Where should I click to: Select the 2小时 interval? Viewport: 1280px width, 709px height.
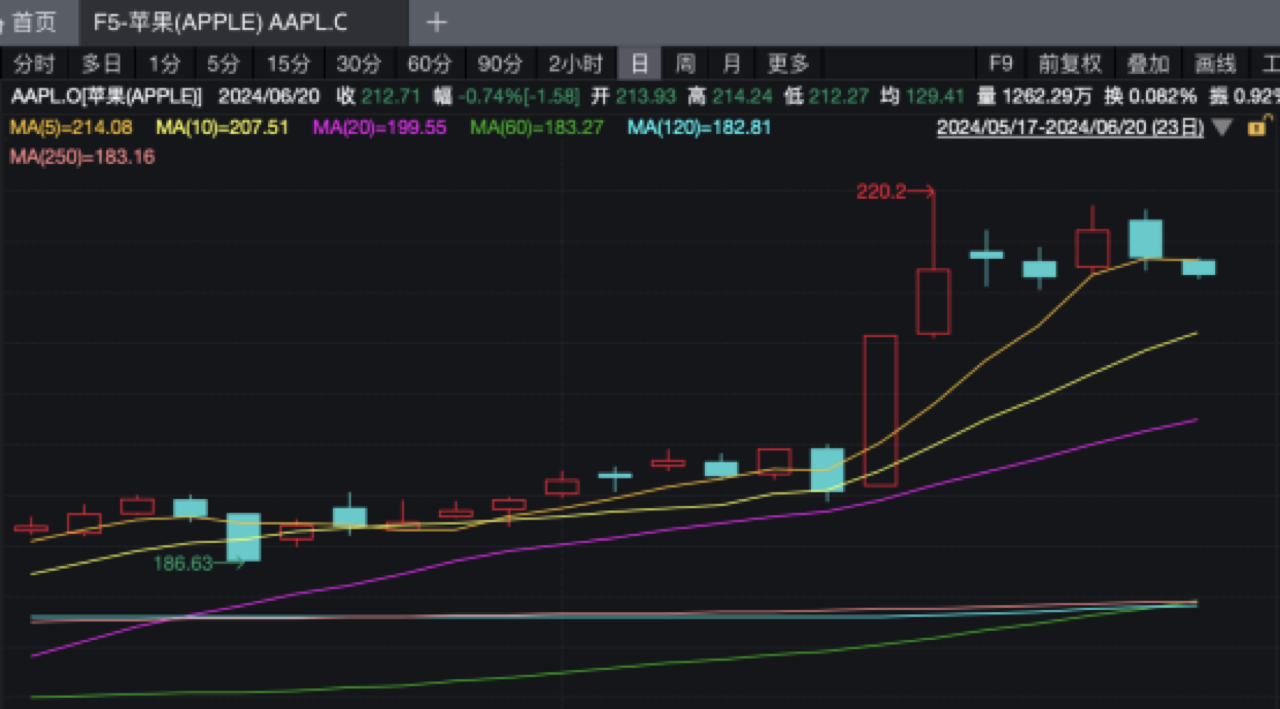tap(575, 64)
